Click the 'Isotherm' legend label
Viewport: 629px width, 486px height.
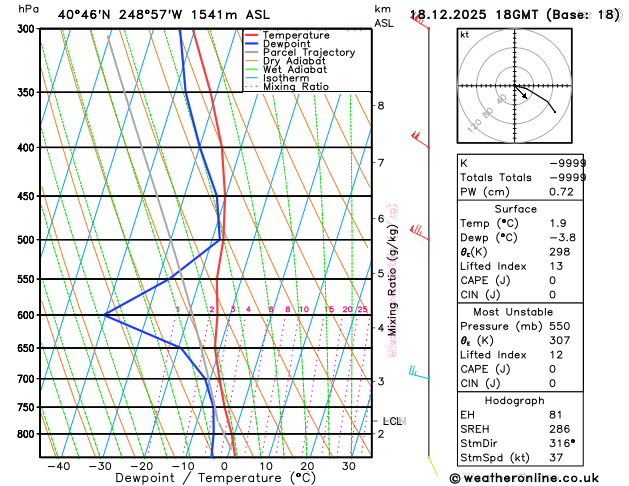pyautogui.click(x=286, y=78)
